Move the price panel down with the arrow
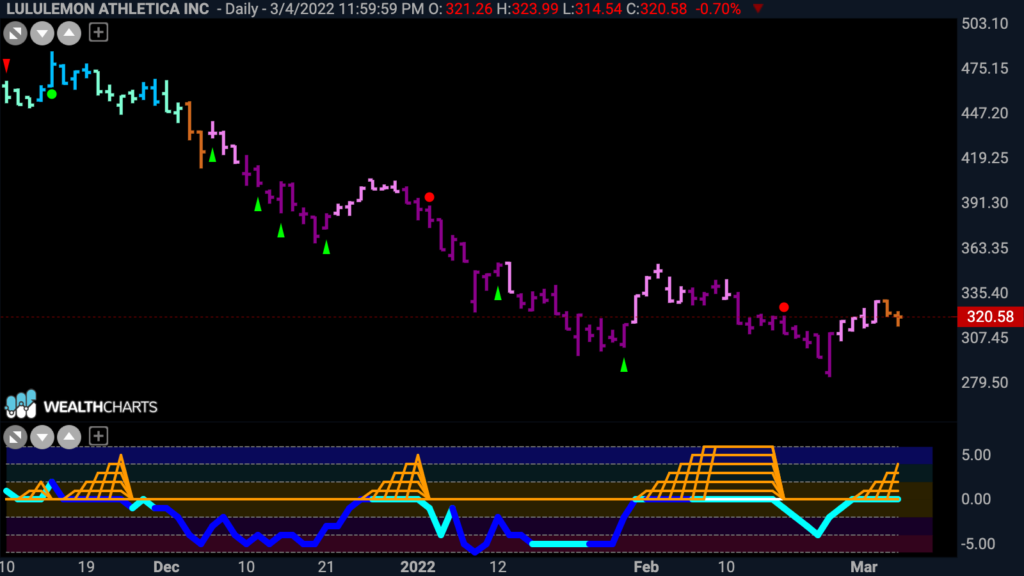Screen dimensions: 1024x576 coord(42,33)
